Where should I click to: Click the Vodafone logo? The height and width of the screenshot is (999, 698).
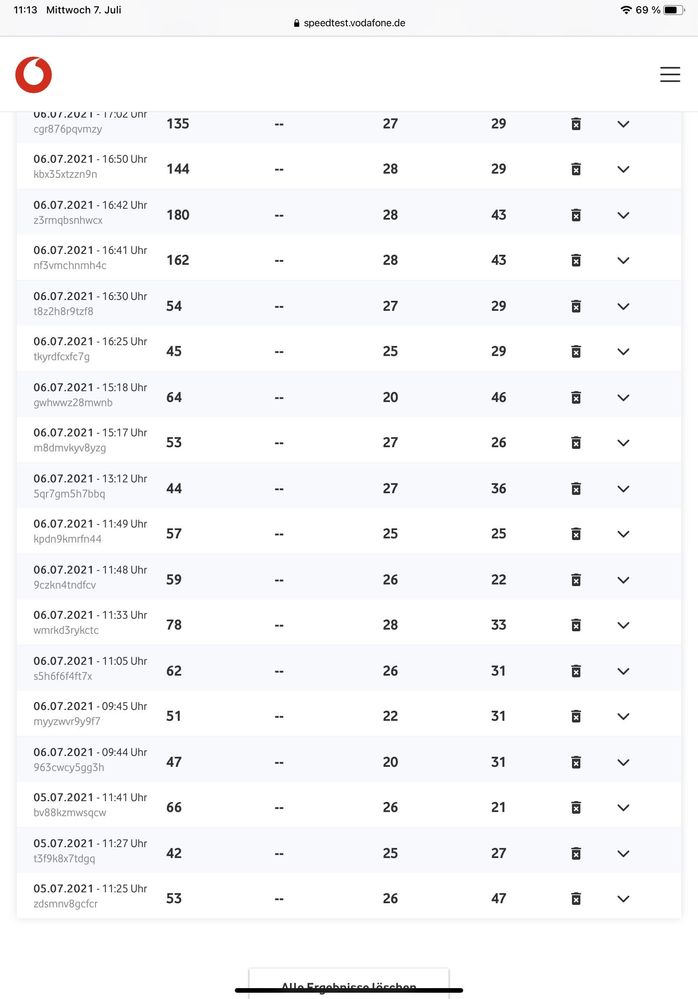coord(34,75)
